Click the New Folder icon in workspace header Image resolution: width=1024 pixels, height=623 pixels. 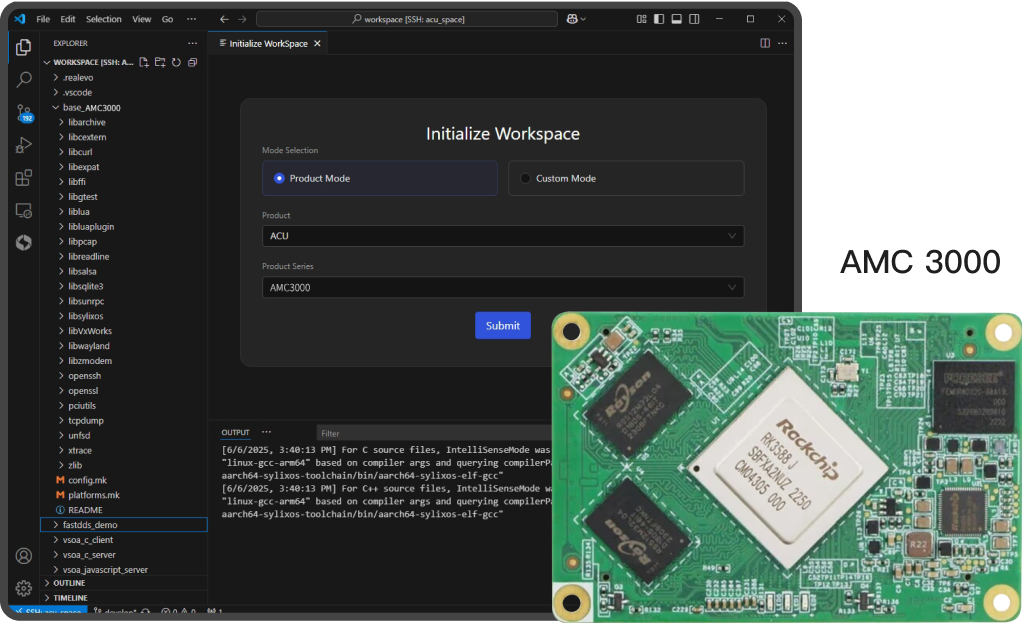(x=160, y=63)
